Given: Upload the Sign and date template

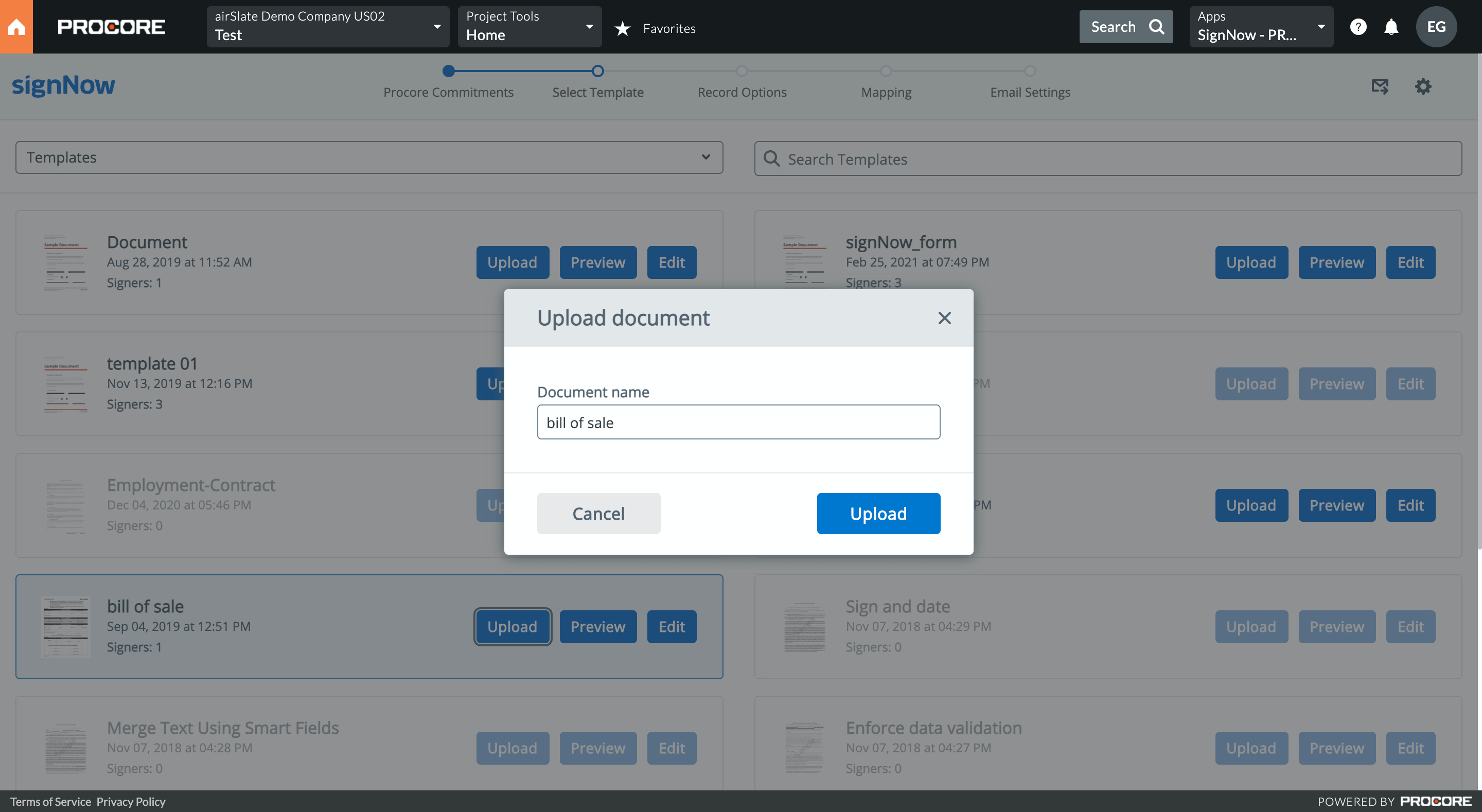Looking at the screenshot, I should point(1251,626).
